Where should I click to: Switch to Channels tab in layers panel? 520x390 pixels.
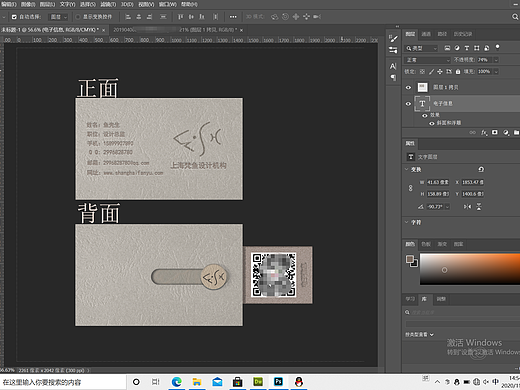pos(426,34)
